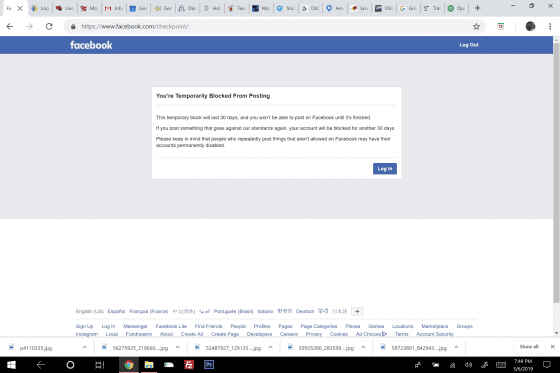Open File Explorer from the taskbar
Image resolution: width=560 pixels, height=373 pixels.
tap(149, 365)
